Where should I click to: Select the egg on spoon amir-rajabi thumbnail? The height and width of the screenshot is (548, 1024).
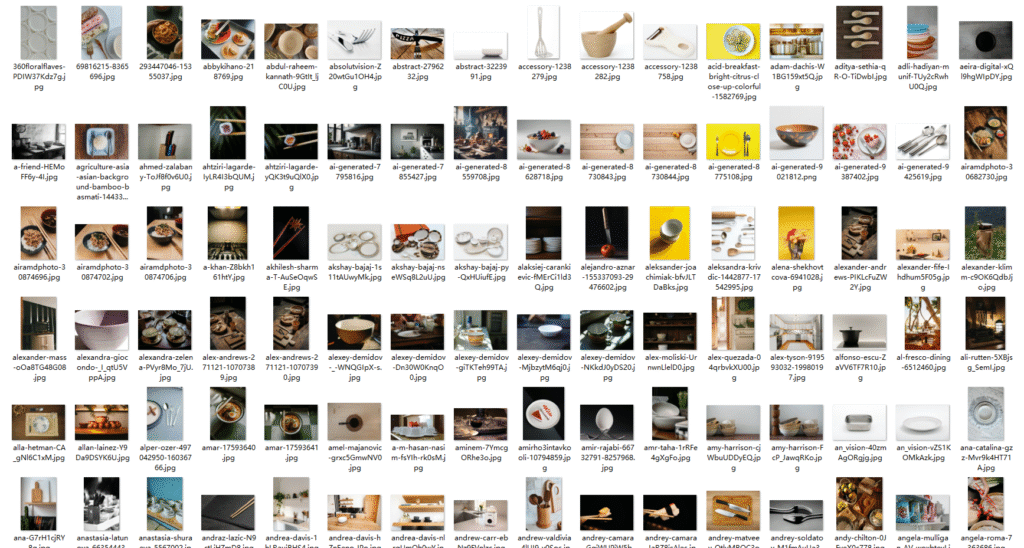[x=607, y=422]
